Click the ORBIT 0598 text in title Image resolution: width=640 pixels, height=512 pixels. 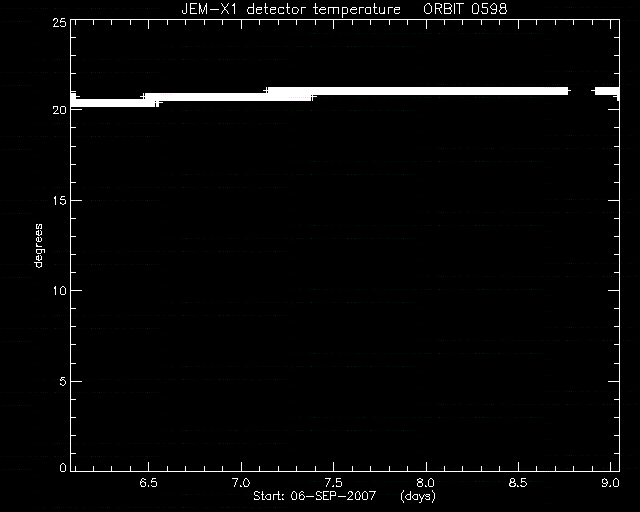coord(465,9)
